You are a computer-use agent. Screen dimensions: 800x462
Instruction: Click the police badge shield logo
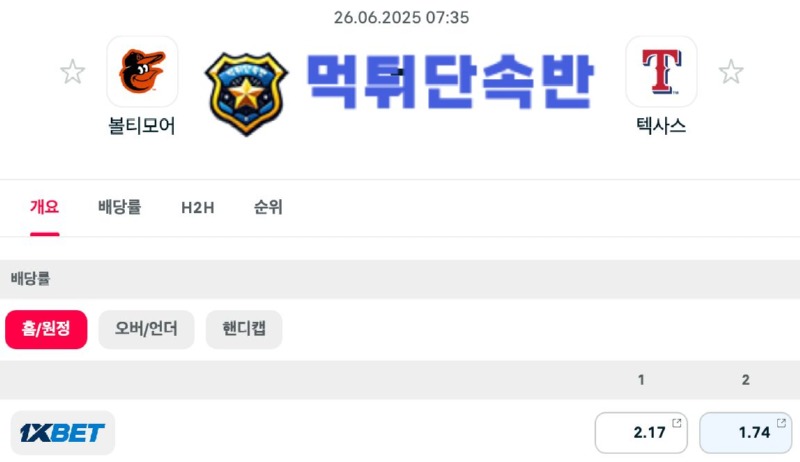[246, 94]
